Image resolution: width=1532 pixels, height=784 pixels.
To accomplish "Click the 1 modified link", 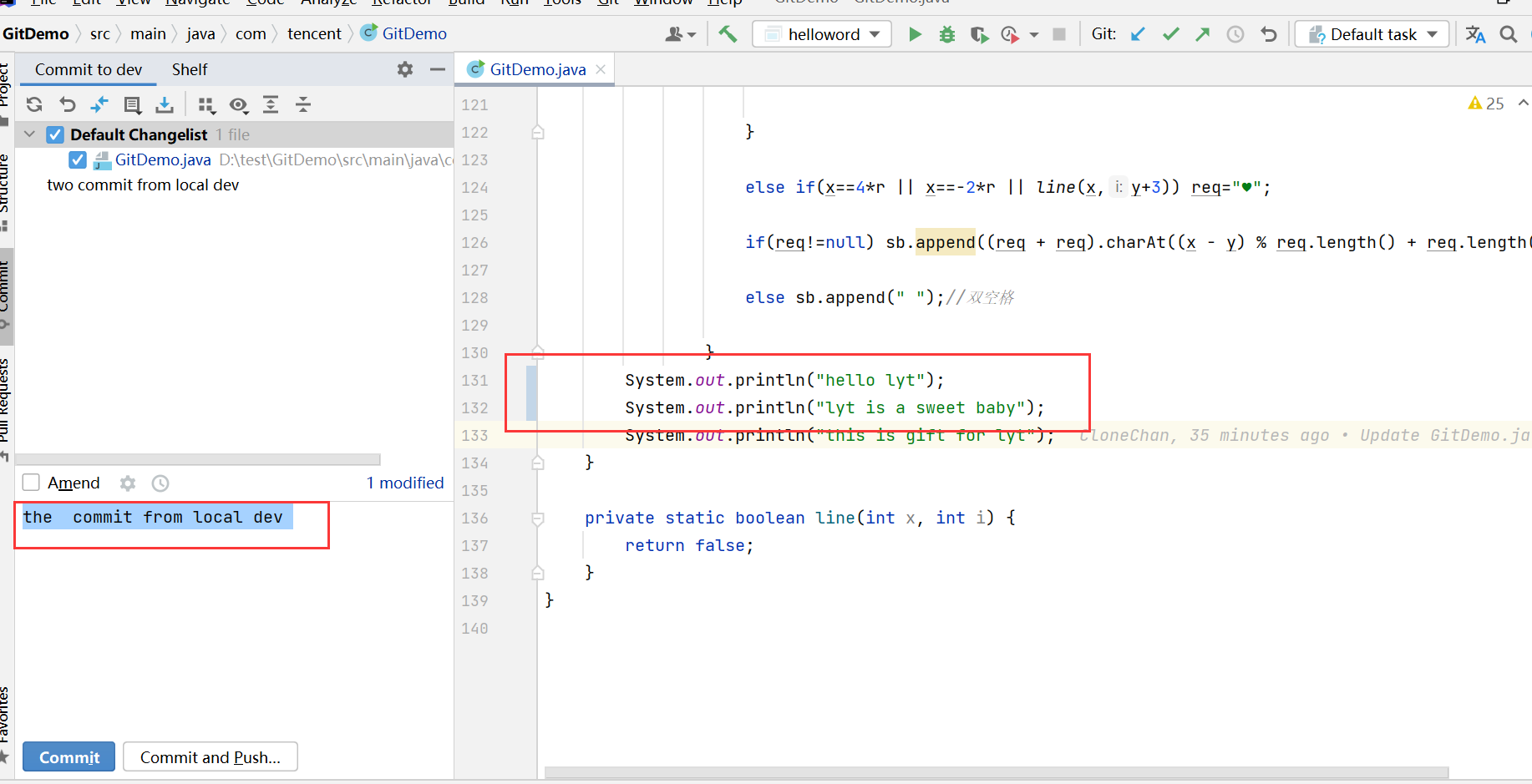I will [405, 483].
